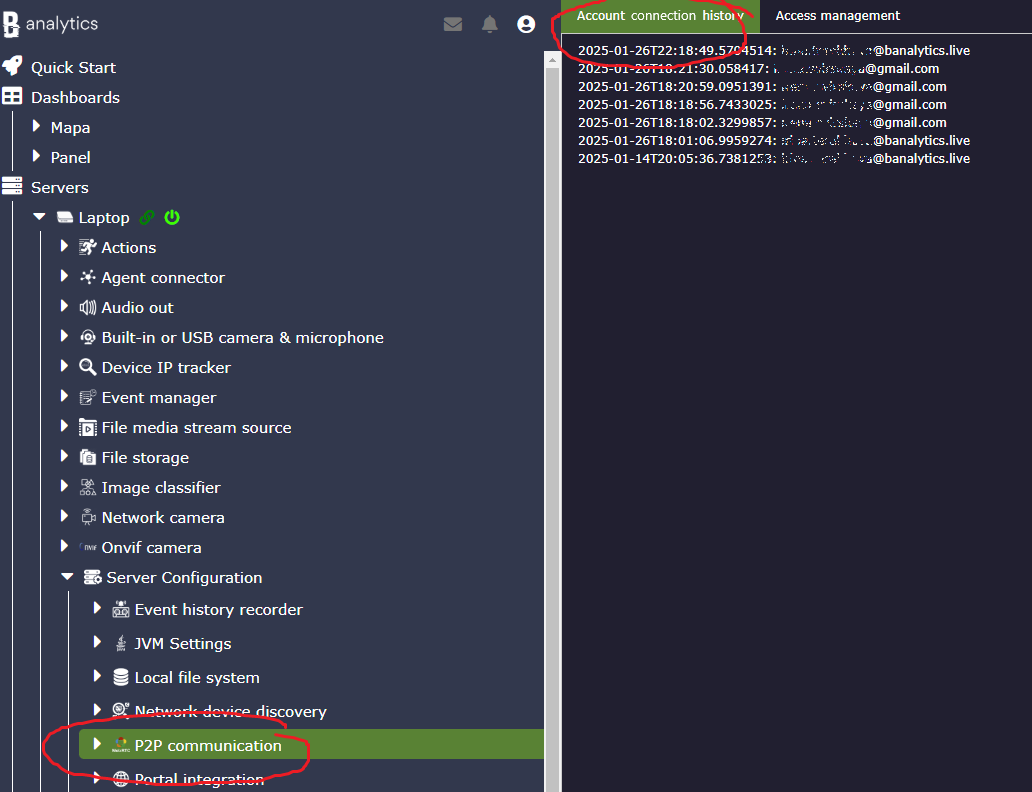This screenshot has height=792, width=1032.
Task: Expand the JVM Settings node
Action: pos(97,642)
